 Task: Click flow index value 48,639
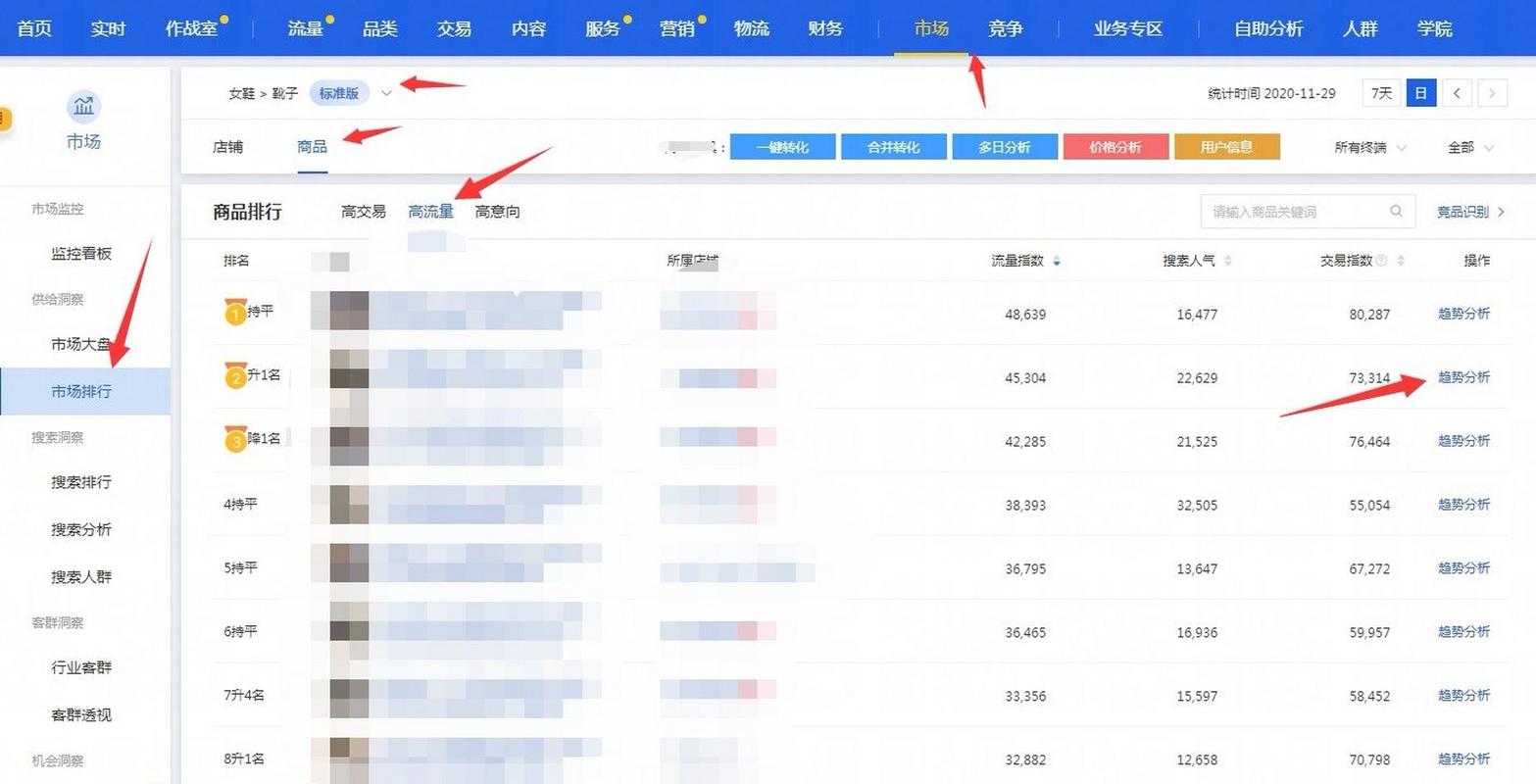pyautogui.click(x=1025, y=315)
